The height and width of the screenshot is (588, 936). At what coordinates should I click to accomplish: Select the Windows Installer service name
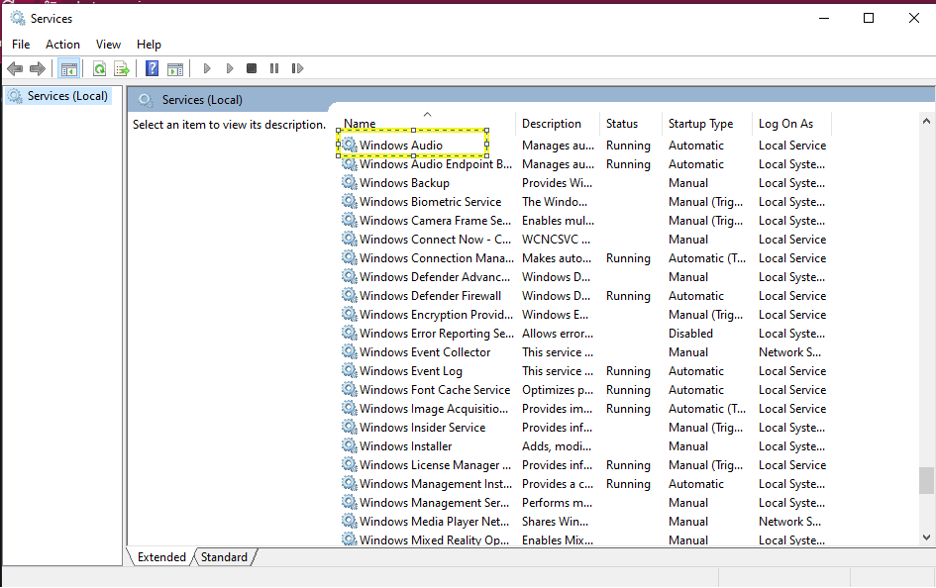pyautogui.click(x=405, y=446)
